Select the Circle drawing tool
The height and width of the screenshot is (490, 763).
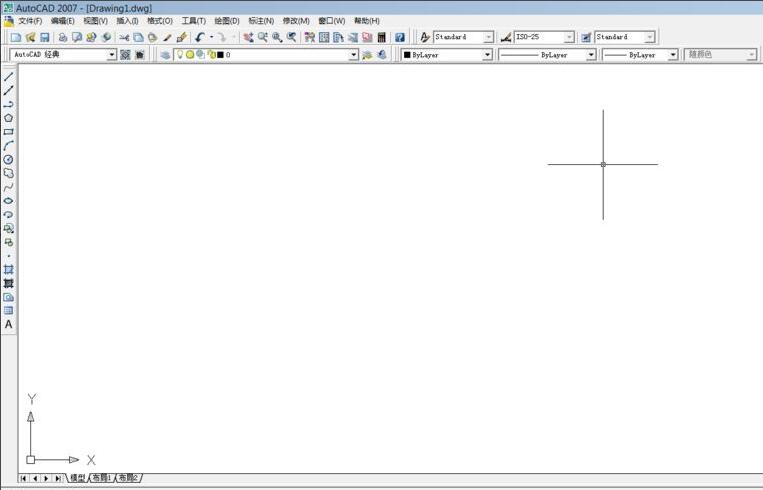coord(9,159)
